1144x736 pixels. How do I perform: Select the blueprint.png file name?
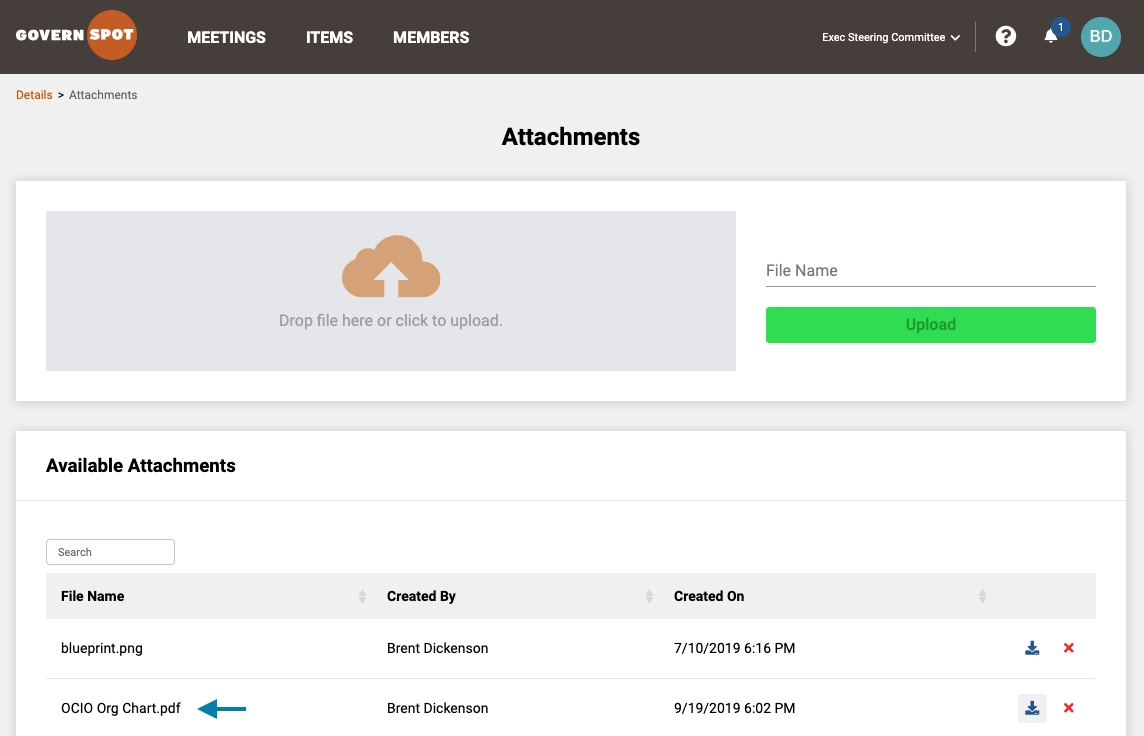click(101, 648)
